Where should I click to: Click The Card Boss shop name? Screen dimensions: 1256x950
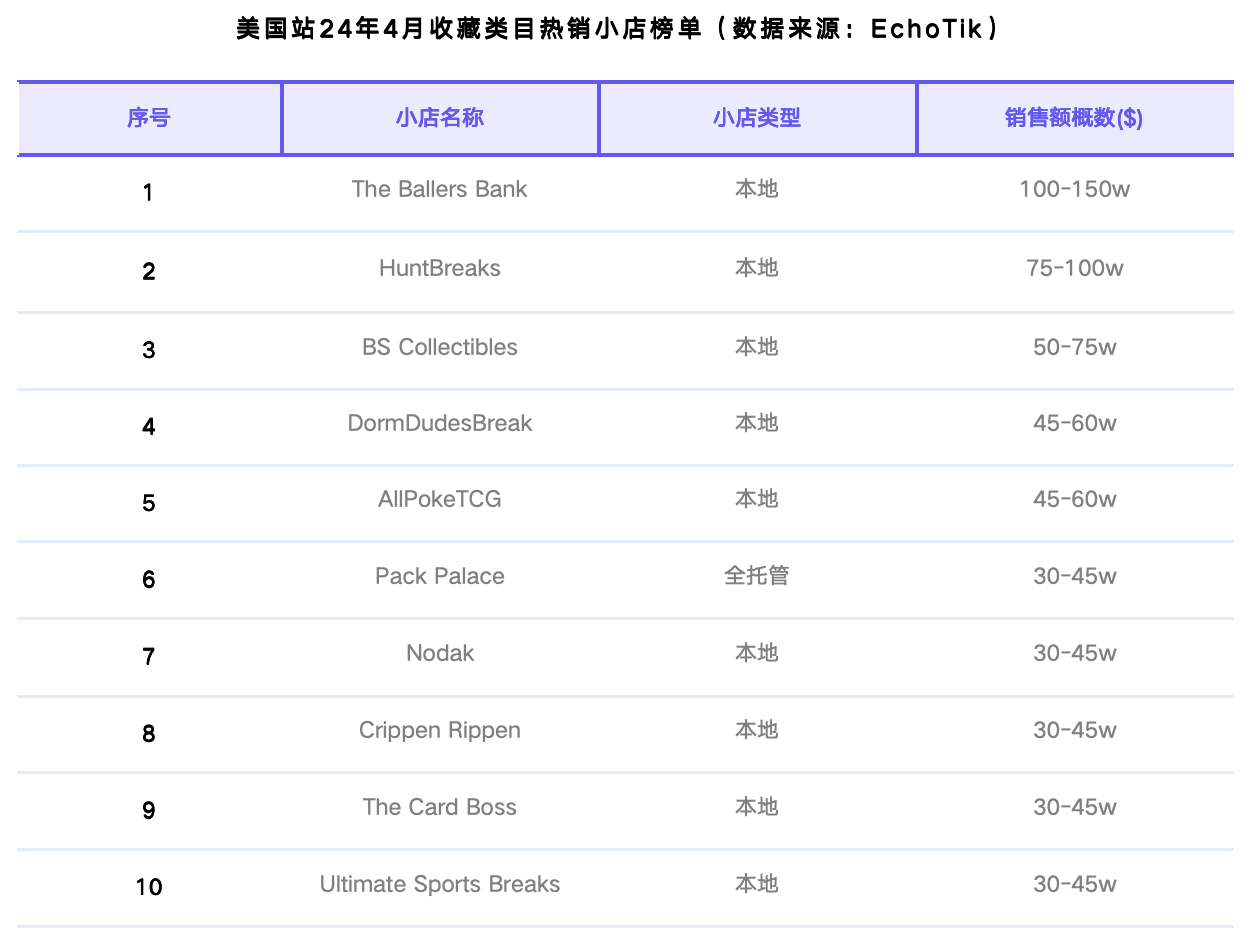pos(440,807)
